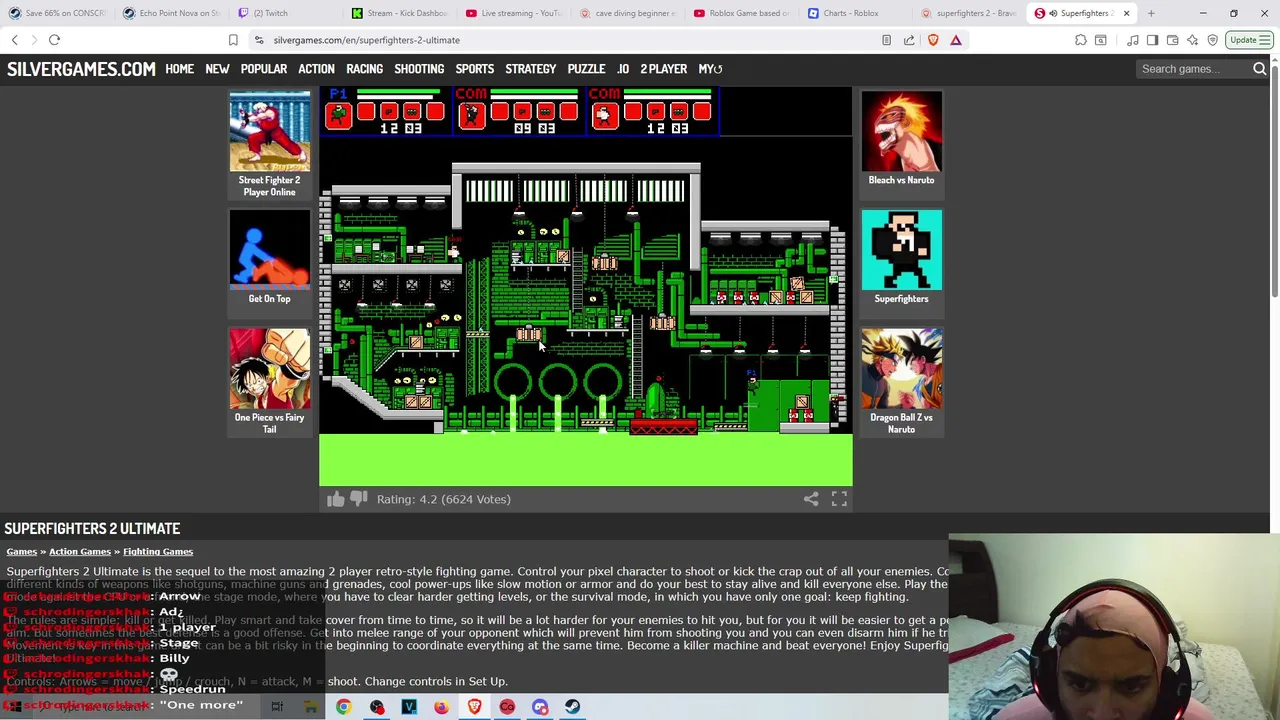Open the browser main menu icon

coord(1265,40)
